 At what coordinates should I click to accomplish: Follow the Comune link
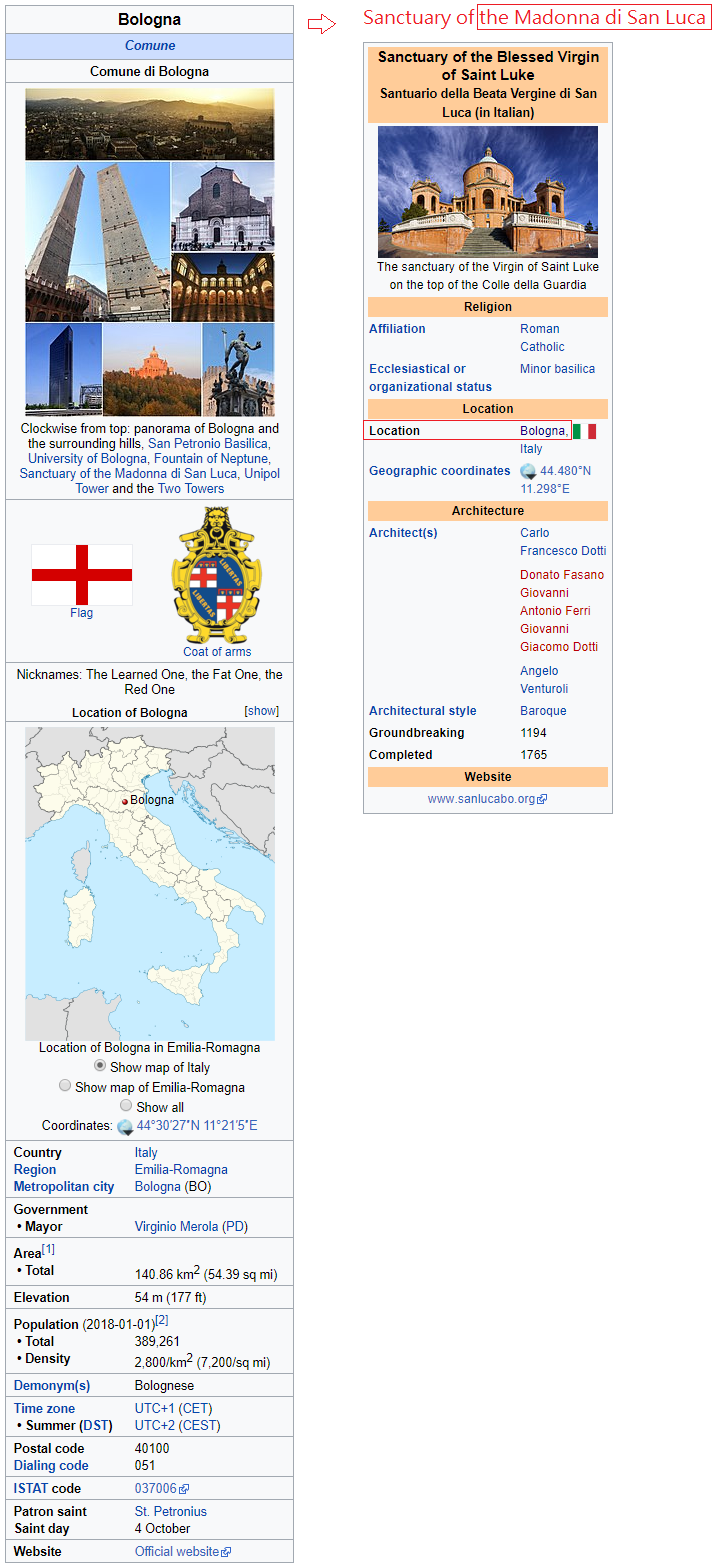150,45
